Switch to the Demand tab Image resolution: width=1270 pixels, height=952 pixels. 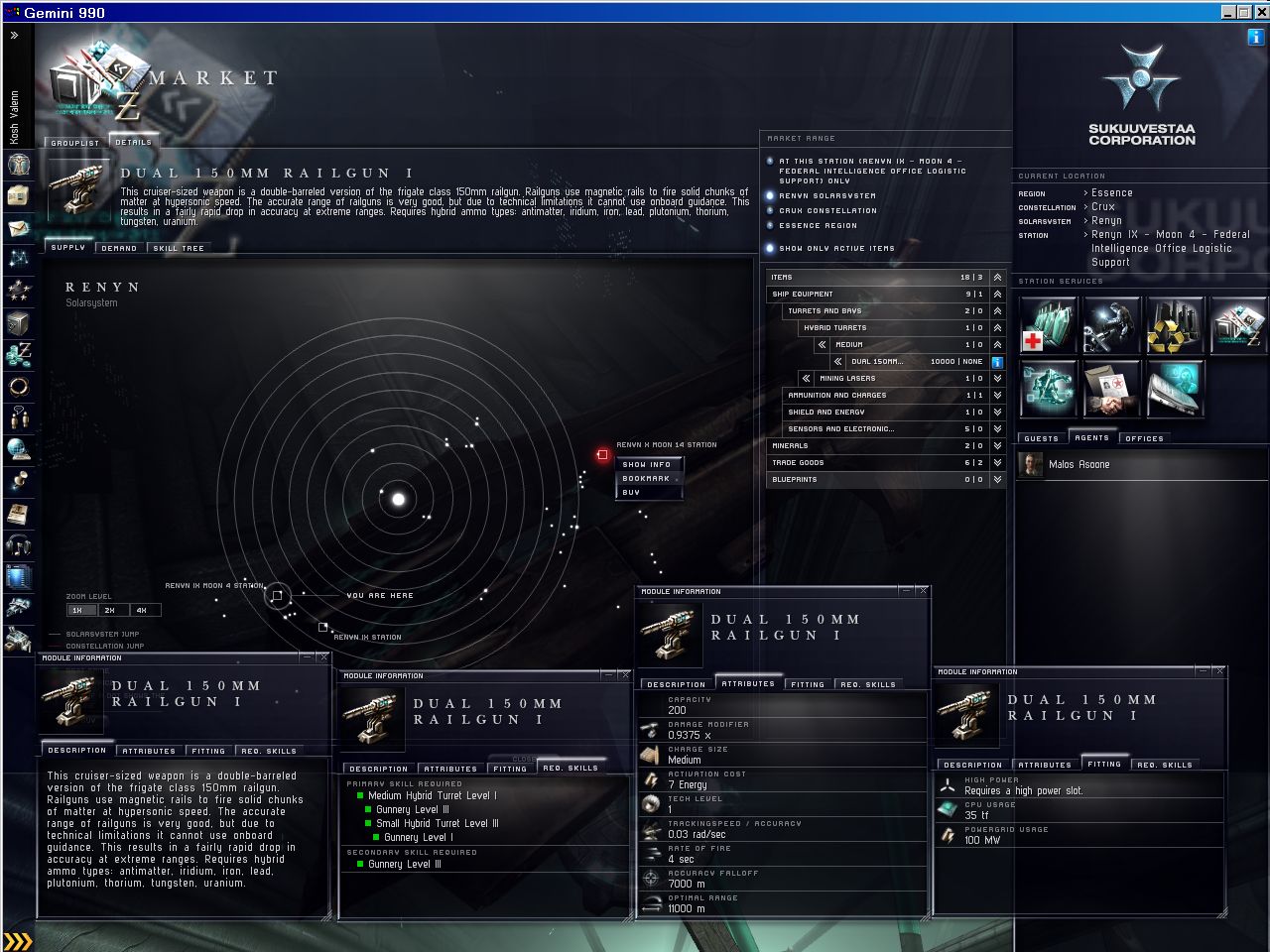pos(119,248)
